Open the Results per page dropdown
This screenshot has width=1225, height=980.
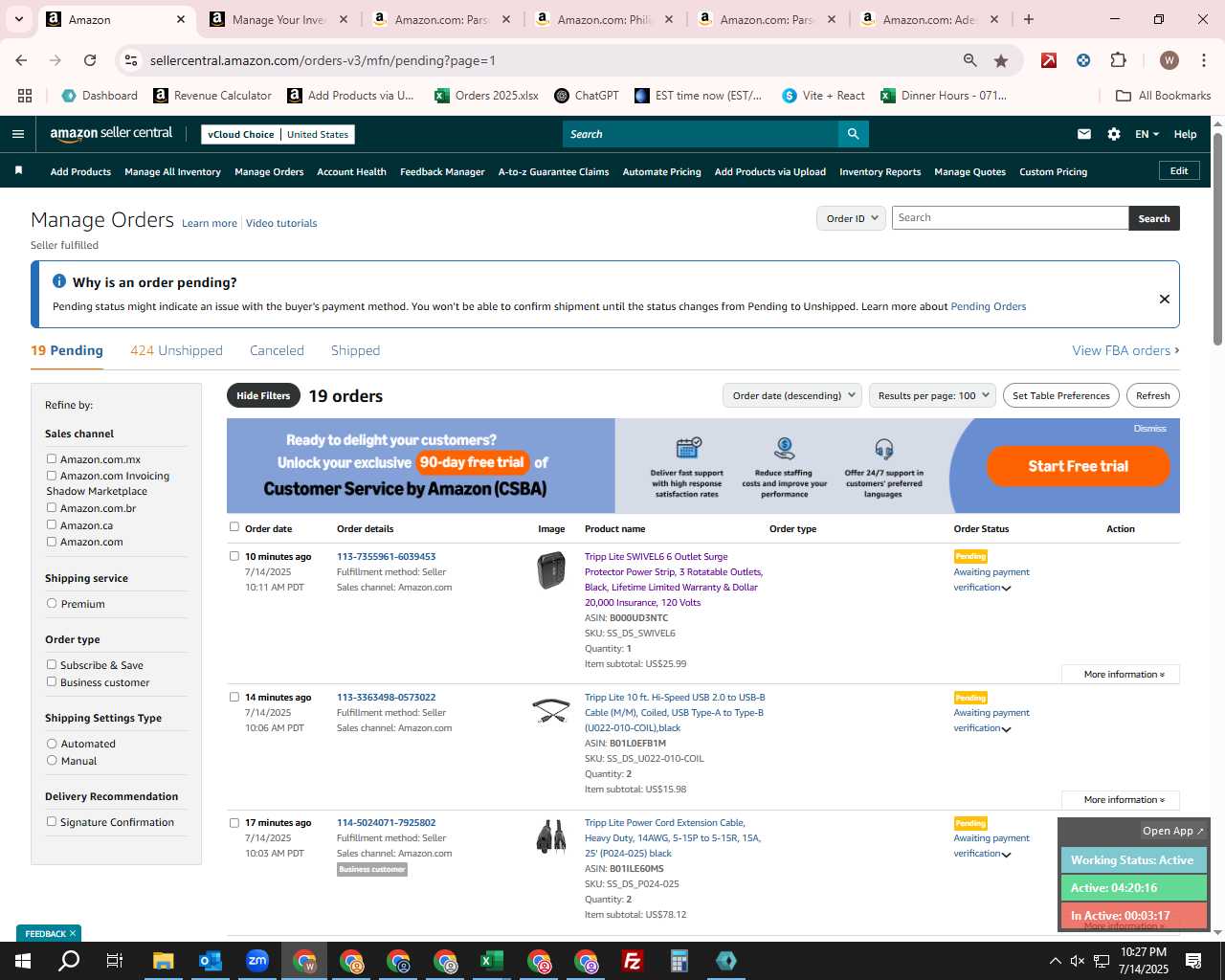[x=933, y=395]
